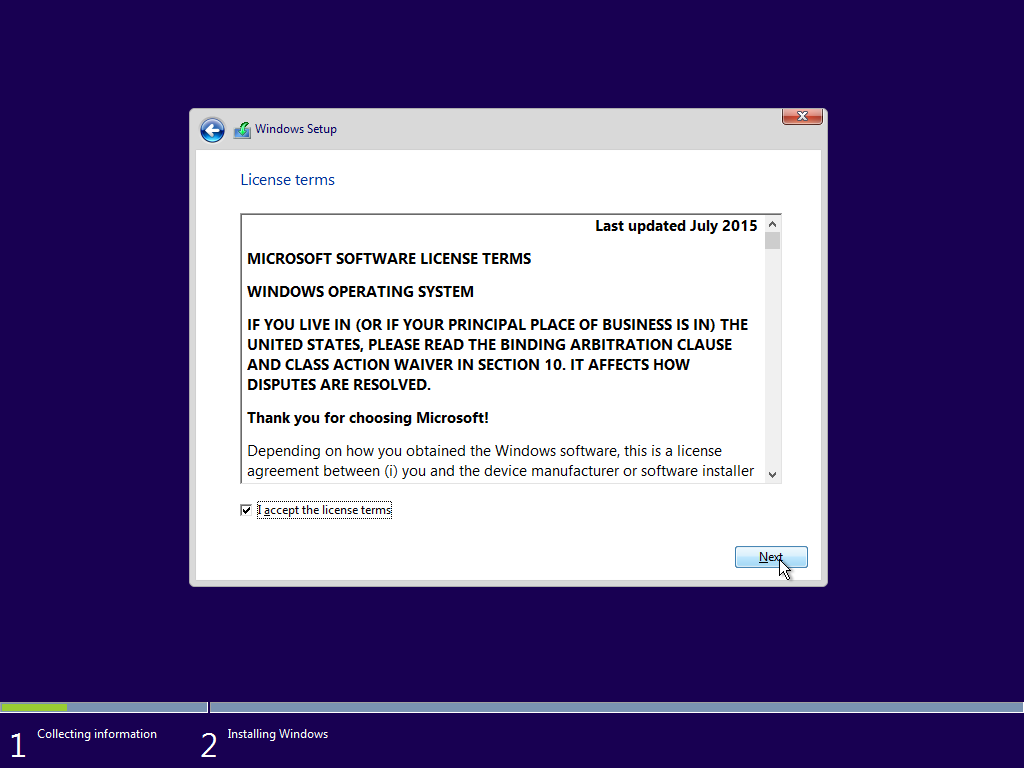Click the scrollbar's bottom chevron to scroll down
The height and width of the screenshot is (768, 1024).
(x=772, y=473)
